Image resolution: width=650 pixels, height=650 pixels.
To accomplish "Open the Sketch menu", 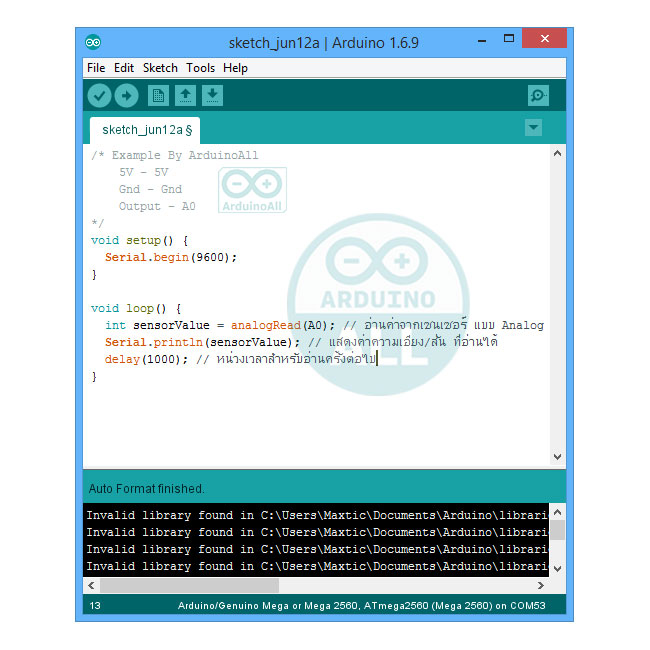I will pos(160,68).
